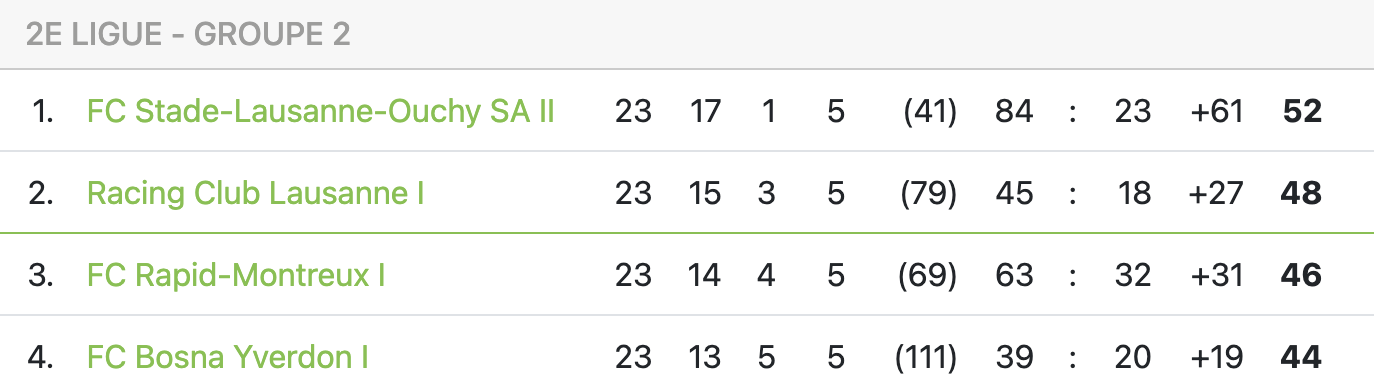The height and width of the screenshot is (392, 1374).
Task: Select the +31 goal difference value
Action: click(x=1216, y=275)
